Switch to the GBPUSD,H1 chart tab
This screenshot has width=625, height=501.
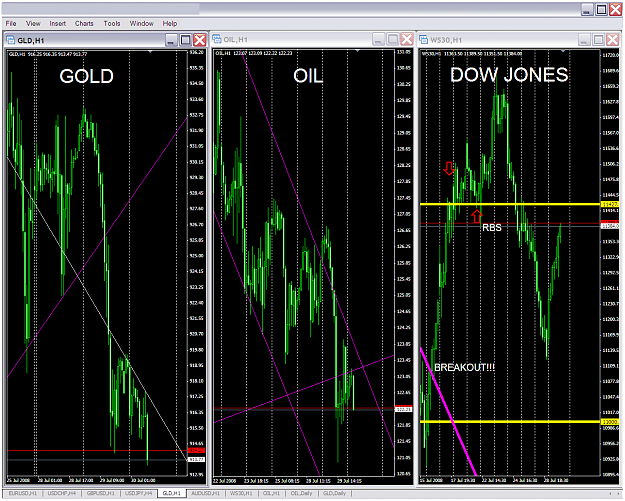pos(100,493)
